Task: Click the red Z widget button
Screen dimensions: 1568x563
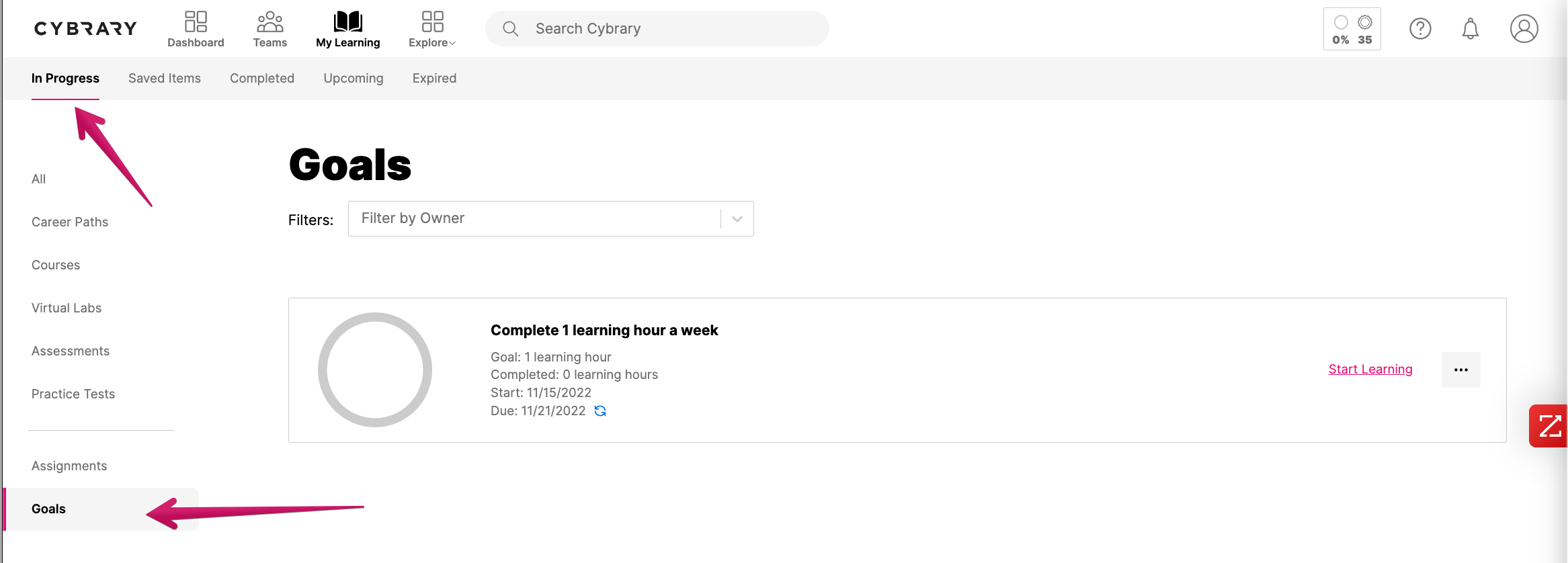Action: pyautogui.click(x=1549, y=426)
